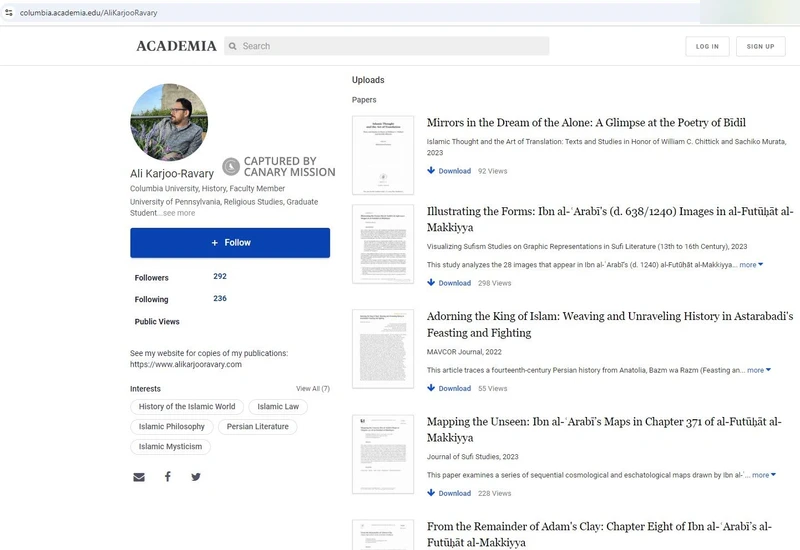The image size is (800, 550).
Task: Click the 'Public Views' label
Action: tap(157, 321)
